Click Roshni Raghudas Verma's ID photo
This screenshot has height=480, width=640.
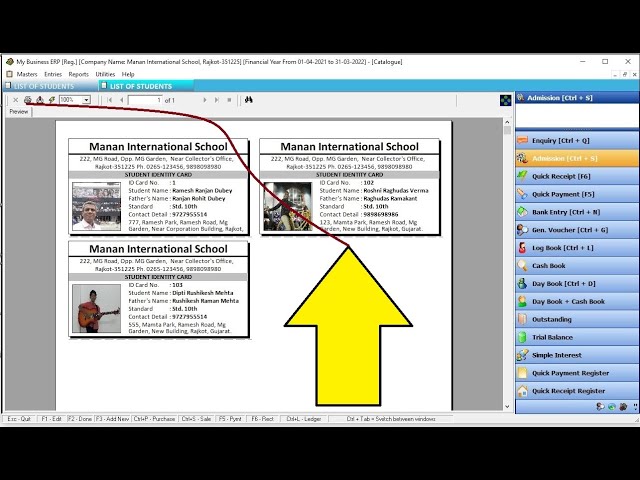(x=288, y=207)
